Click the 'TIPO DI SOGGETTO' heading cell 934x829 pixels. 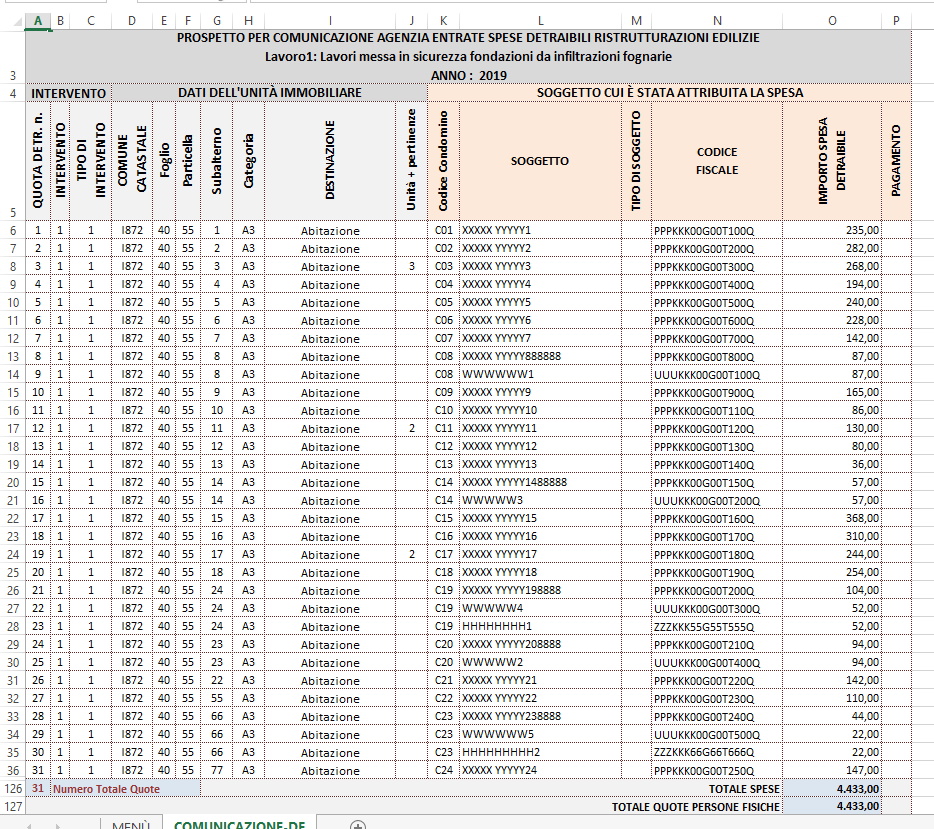point(636,161)
